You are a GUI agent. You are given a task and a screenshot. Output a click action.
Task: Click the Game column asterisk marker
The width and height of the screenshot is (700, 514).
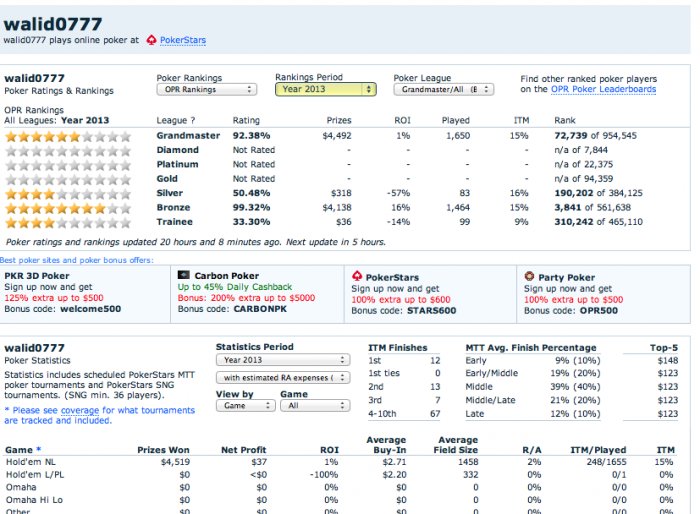click(x=38, y=449)
